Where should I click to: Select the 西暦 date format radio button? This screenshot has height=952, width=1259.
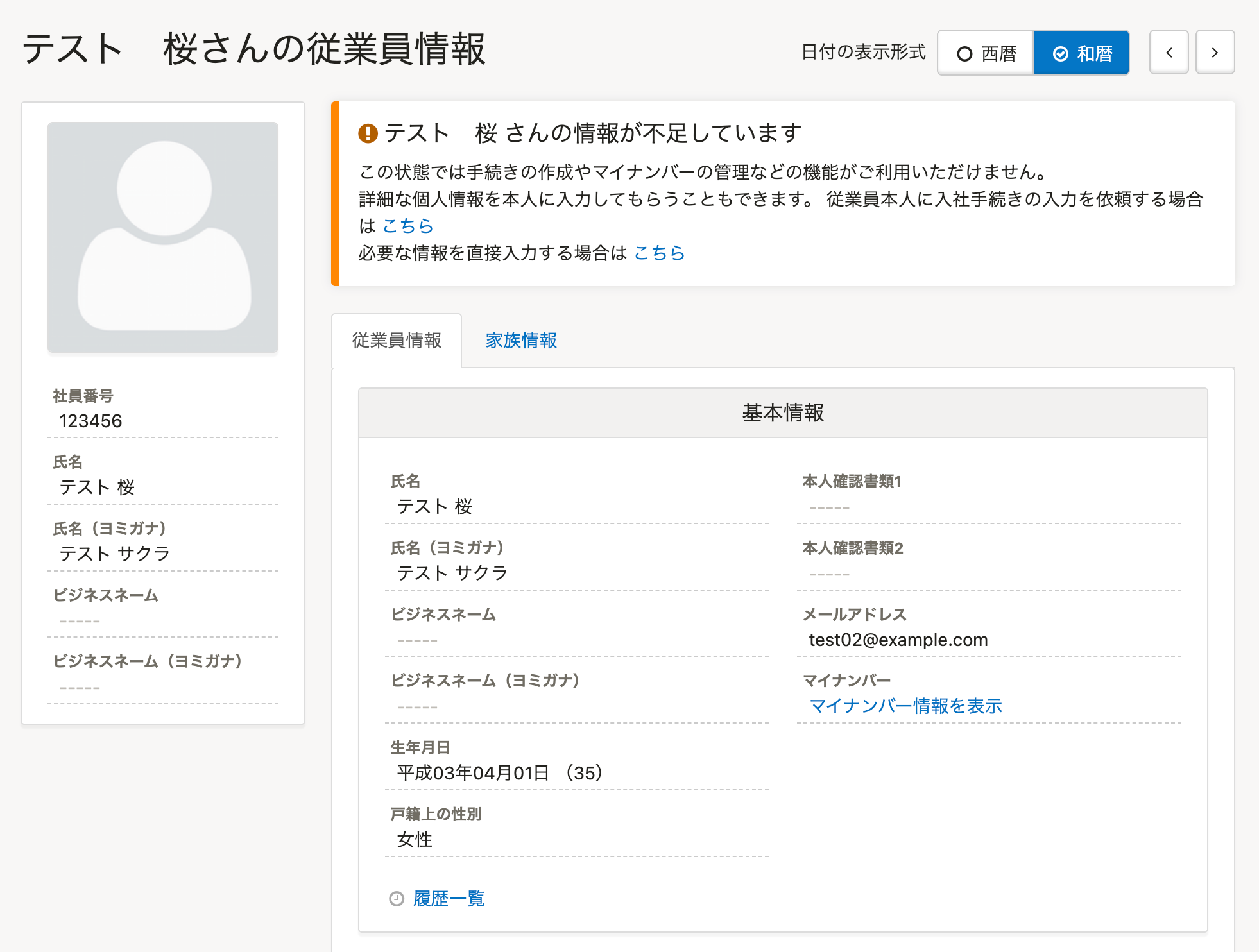click(986, 53)
